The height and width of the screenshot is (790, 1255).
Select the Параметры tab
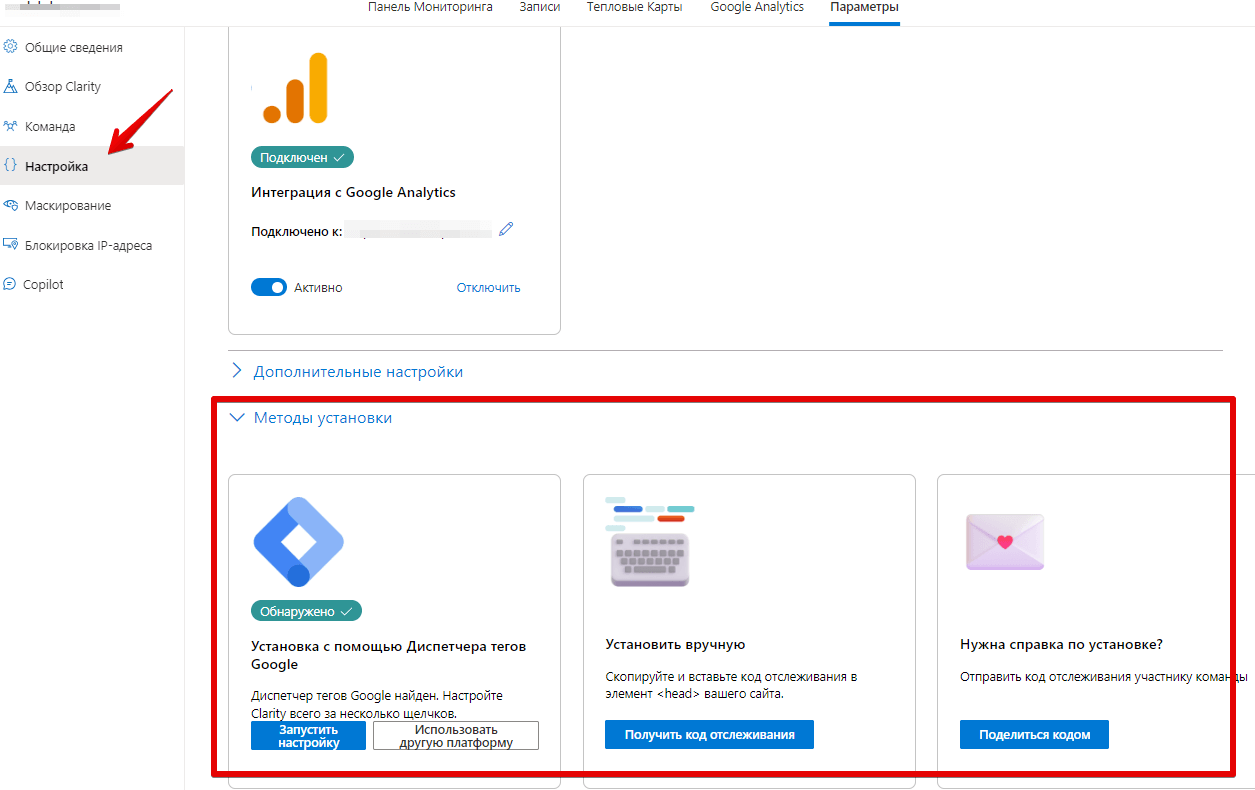864,7
